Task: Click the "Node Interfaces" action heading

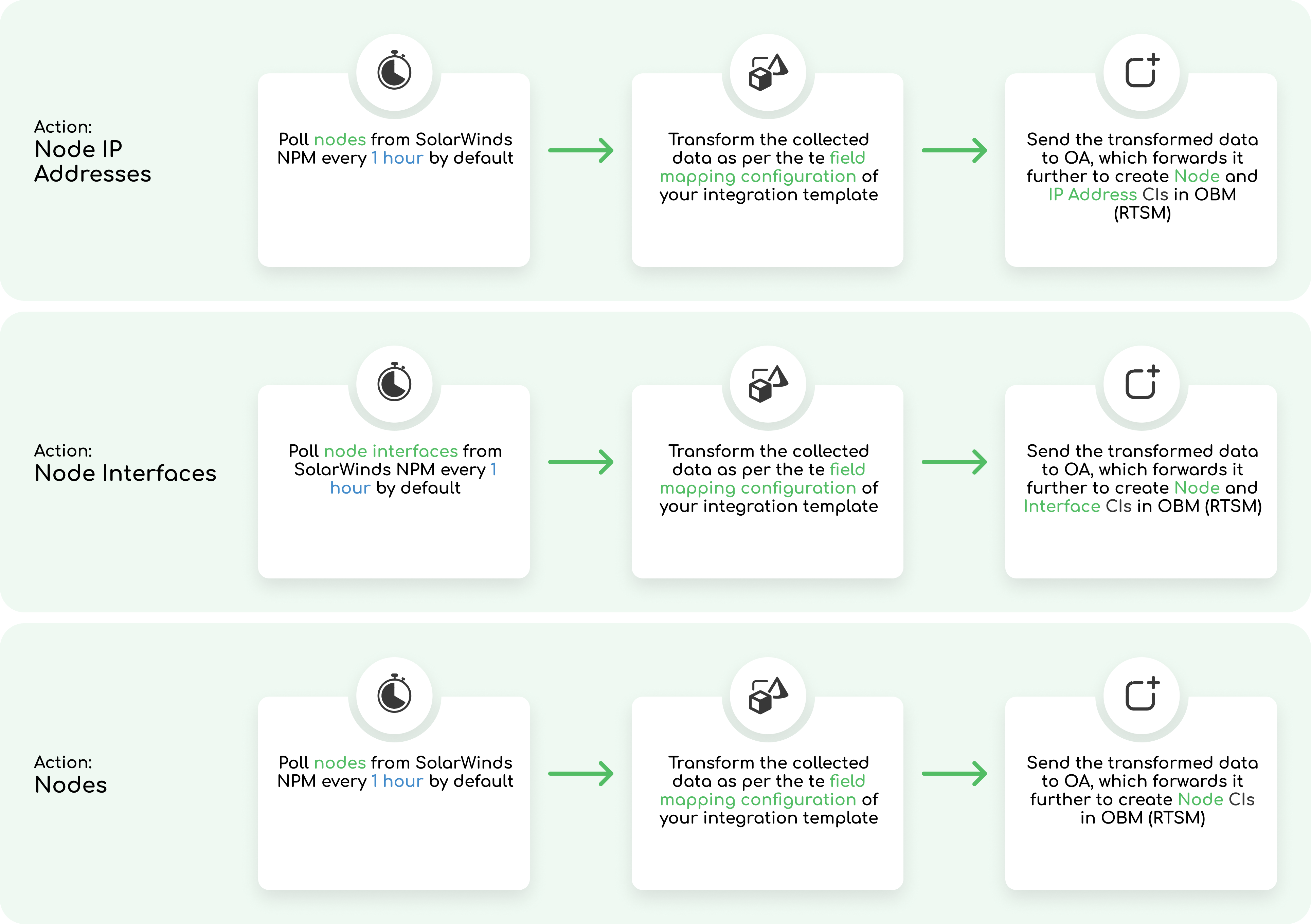Action: [x=125, y=473]
